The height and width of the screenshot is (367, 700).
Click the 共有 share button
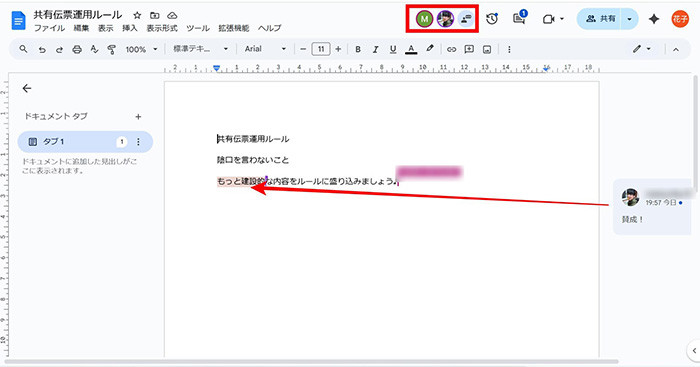pyautogui.click(x=600, y=19)
